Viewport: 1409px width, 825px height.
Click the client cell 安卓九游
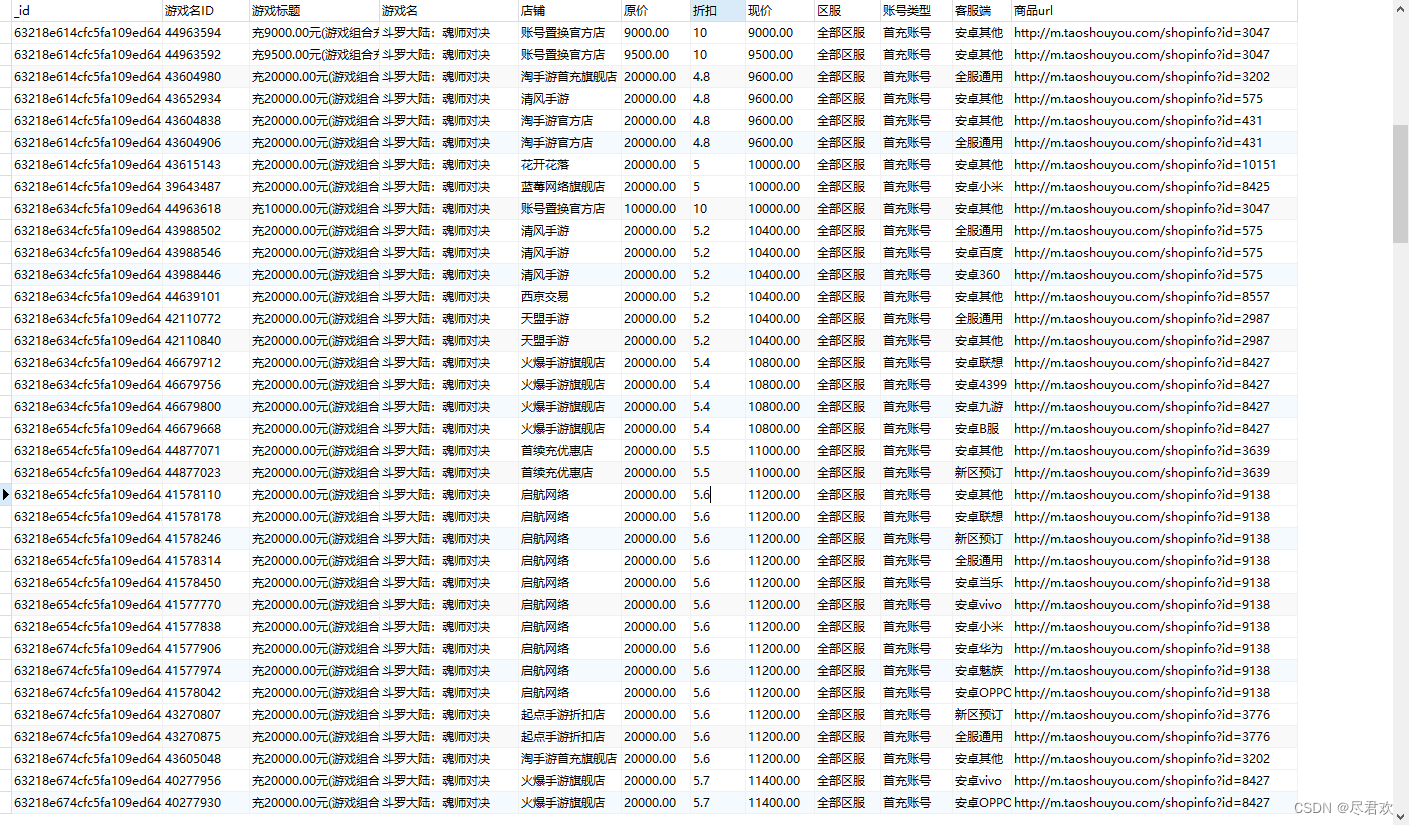coord(981,407)
